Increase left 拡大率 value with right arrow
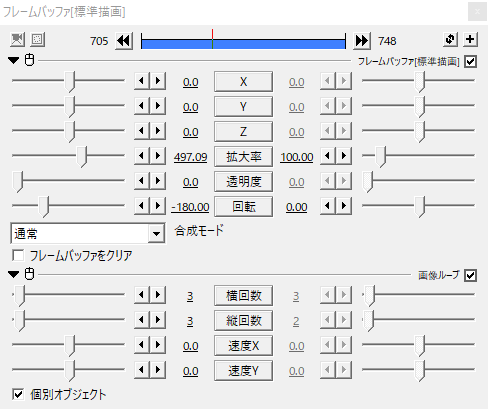This screenshot has height=409, width=488. pos(158,156)
